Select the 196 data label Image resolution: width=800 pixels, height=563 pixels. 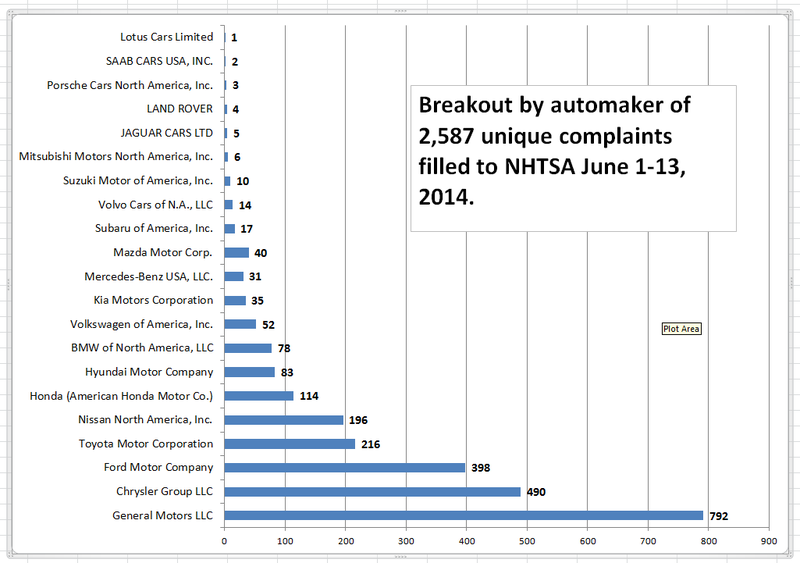click(x=358, y=420)
